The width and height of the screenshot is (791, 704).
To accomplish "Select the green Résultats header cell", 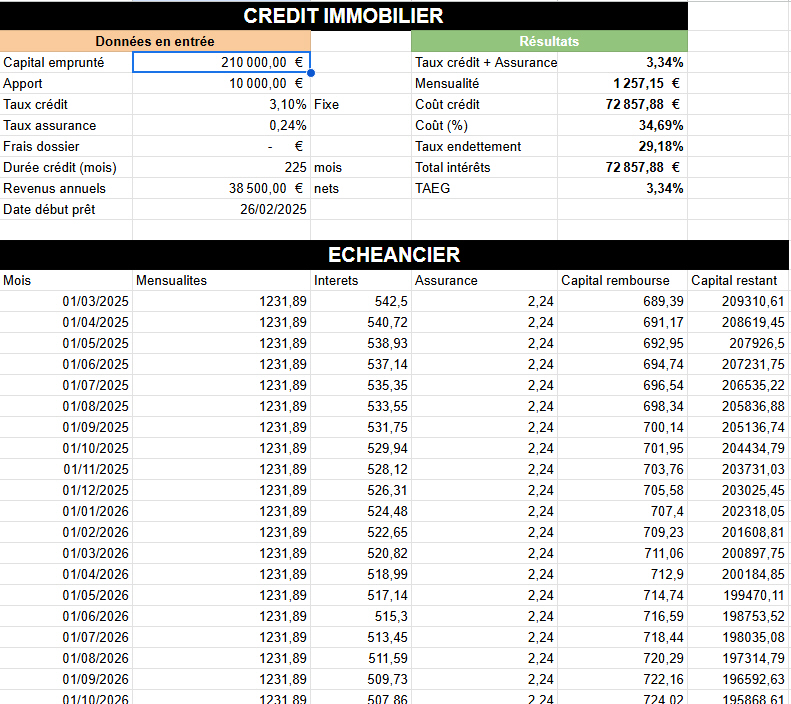I will pyautogui.click(x=549, y=41).
